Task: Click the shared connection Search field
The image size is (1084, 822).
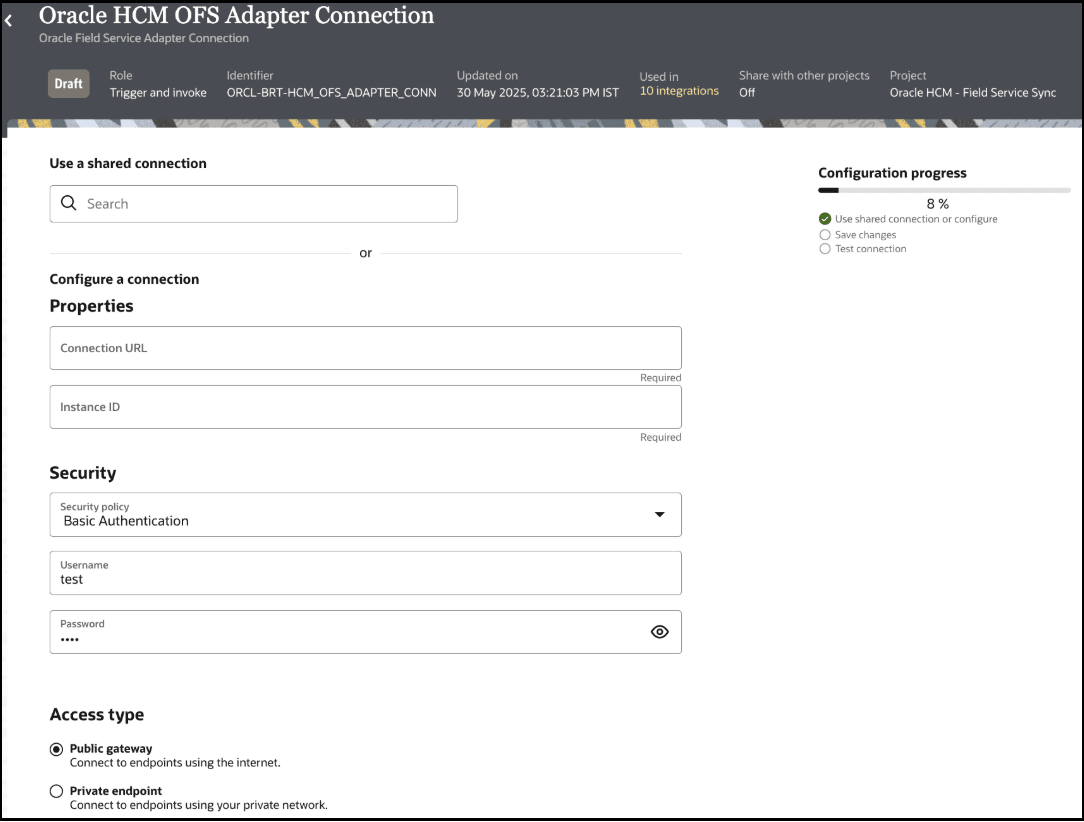Action: click(x=254, y=204)
